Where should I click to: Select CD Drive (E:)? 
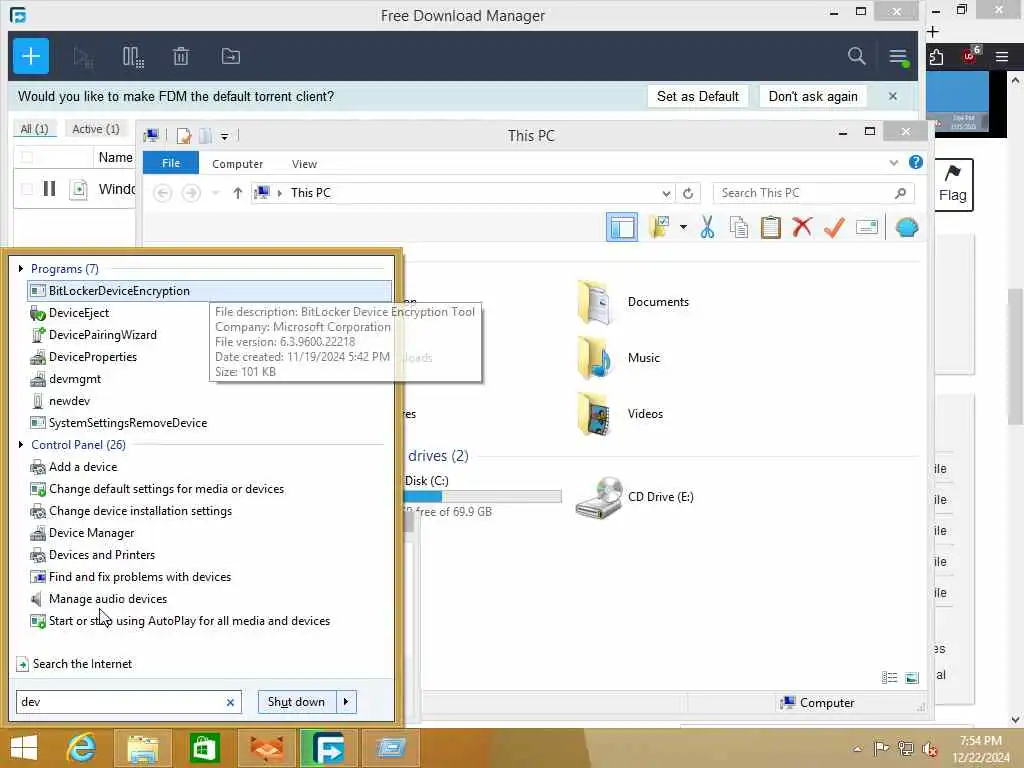tap(635, 497)
